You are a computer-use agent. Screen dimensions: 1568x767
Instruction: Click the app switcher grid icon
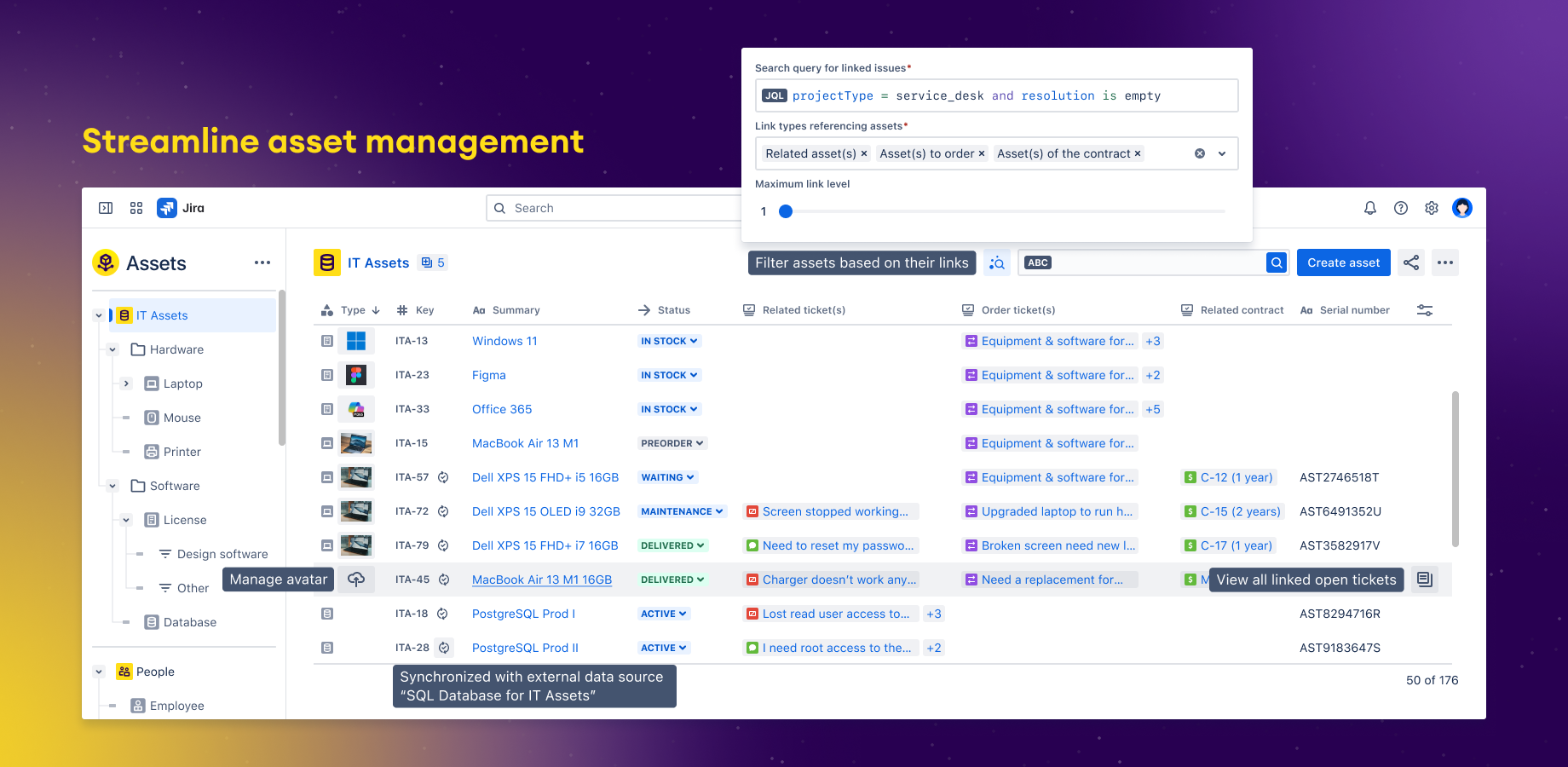(136, 208)
